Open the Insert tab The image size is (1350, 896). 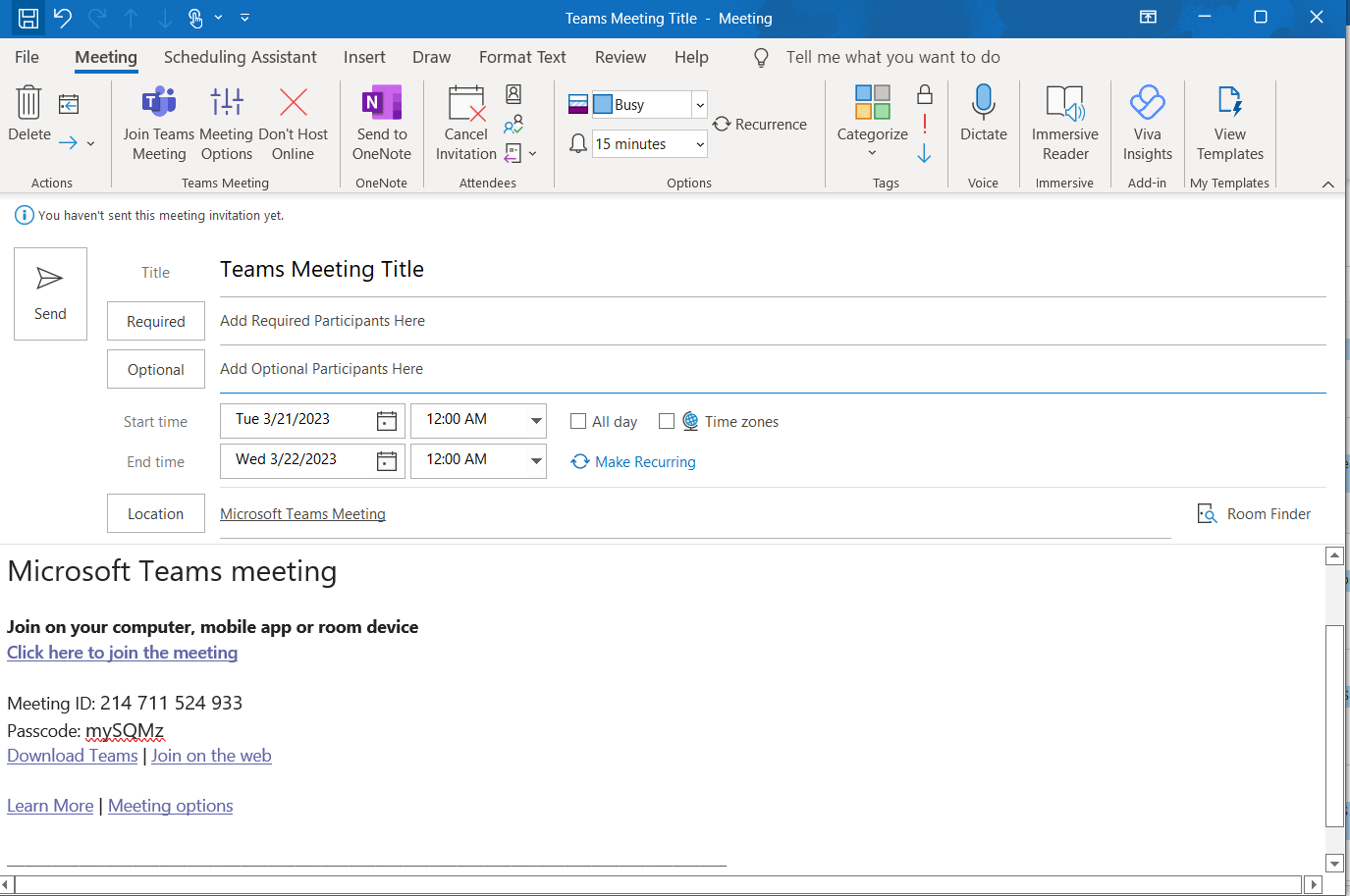[x=364, y=57]
